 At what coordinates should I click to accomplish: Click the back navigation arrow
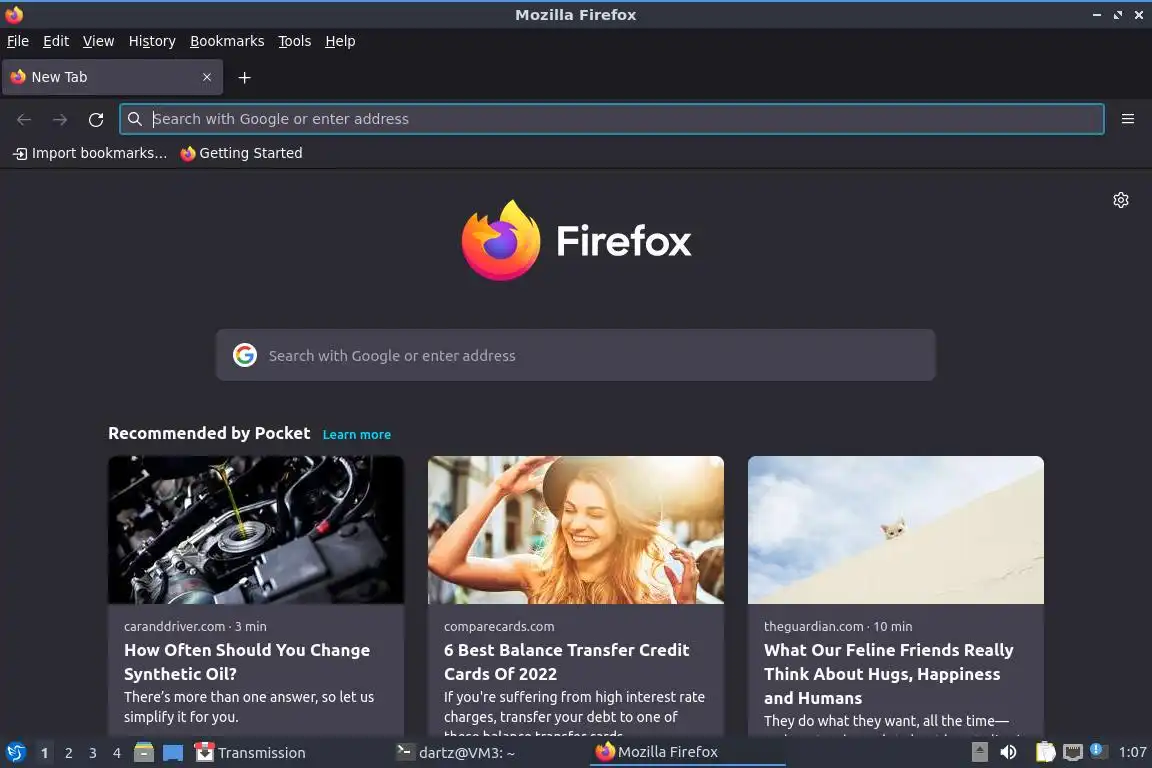click(x=24, y=119)
